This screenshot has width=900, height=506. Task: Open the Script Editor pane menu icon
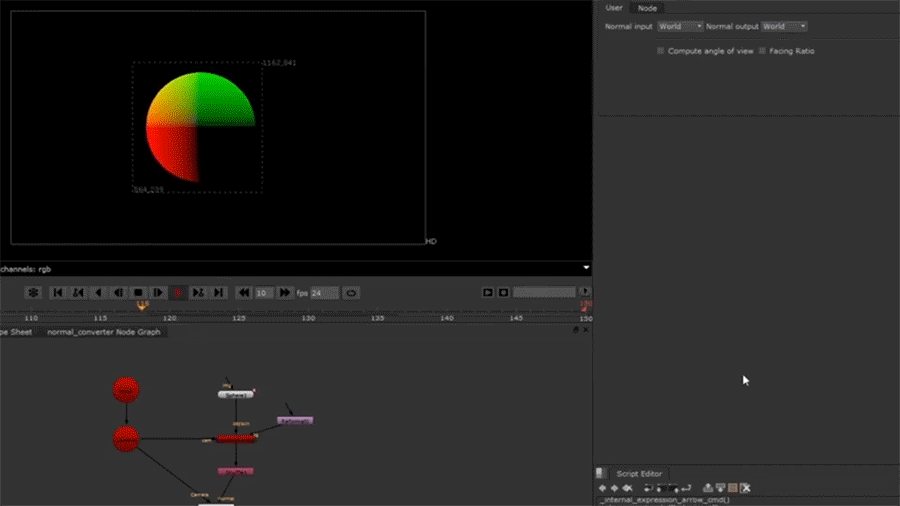point(600,473)
